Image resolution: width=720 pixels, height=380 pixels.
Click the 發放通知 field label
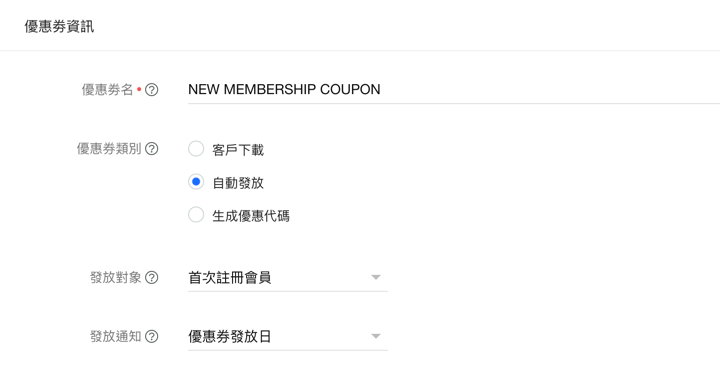(116, 336)
